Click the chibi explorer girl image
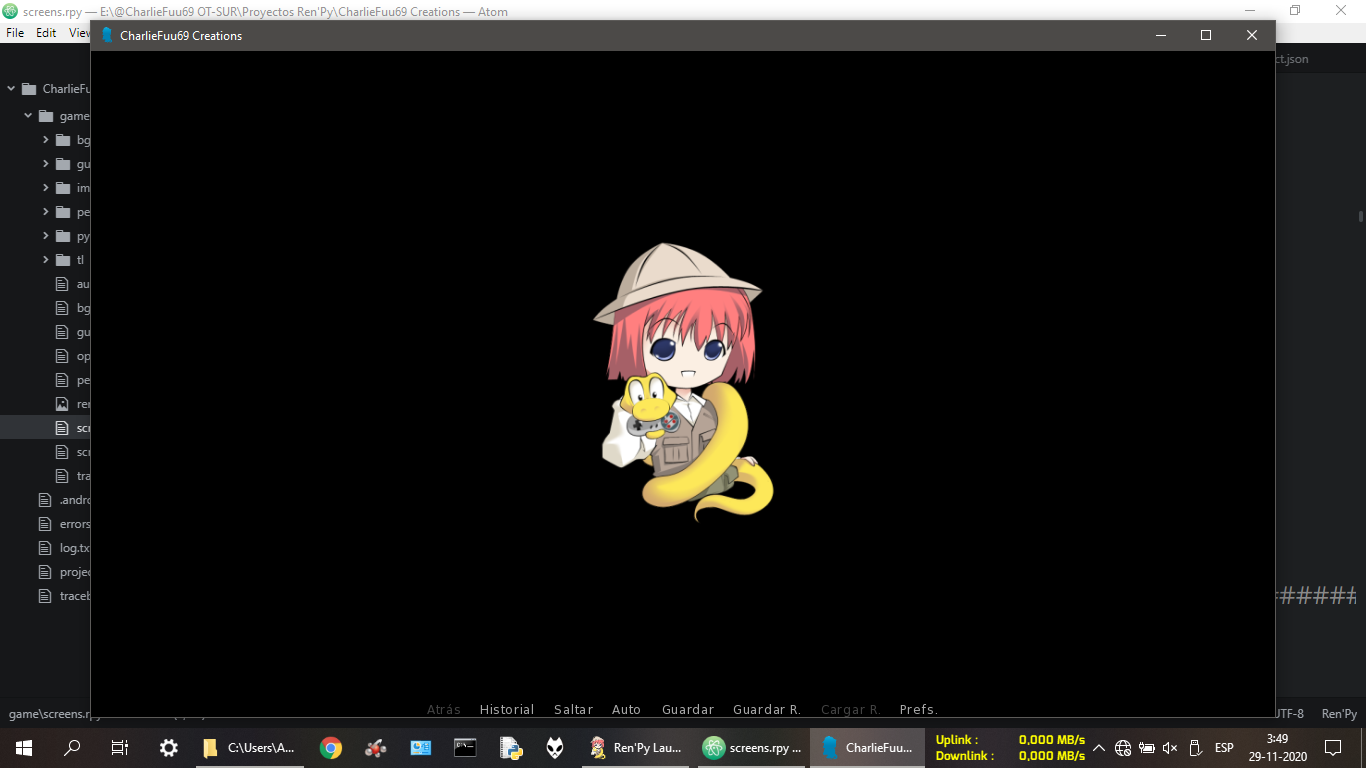 coord(682,380)
